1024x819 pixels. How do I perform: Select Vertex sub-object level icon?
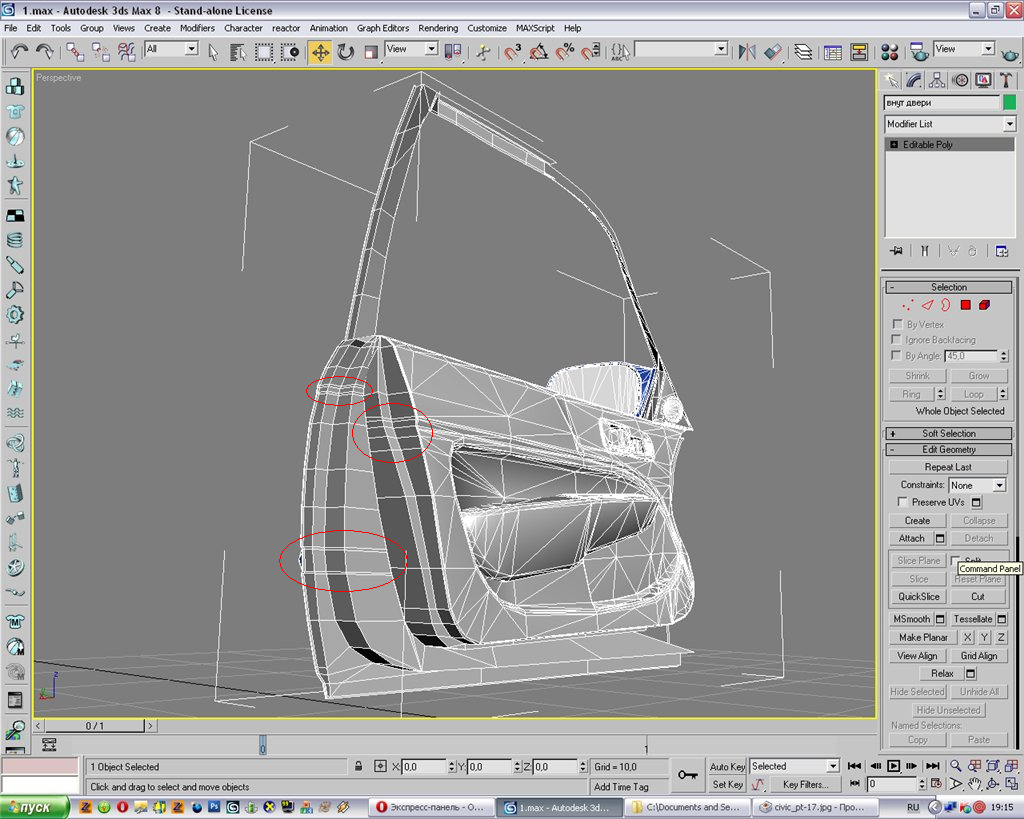click(908, 305)
